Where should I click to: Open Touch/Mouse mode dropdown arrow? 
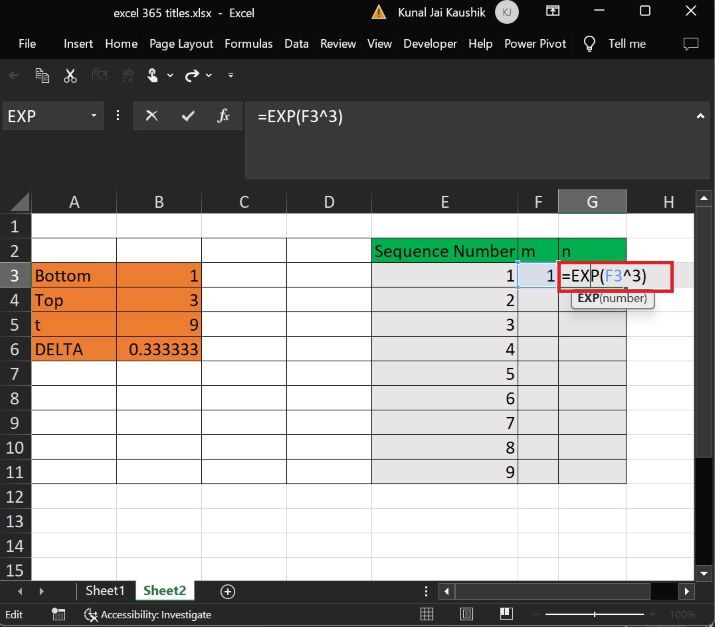tap(170, 75)
